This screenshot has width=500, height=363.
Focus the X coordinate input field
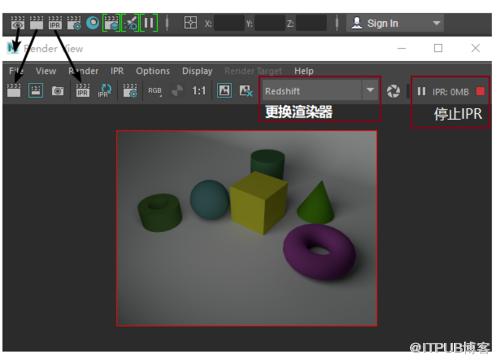(x=229, y=23)
